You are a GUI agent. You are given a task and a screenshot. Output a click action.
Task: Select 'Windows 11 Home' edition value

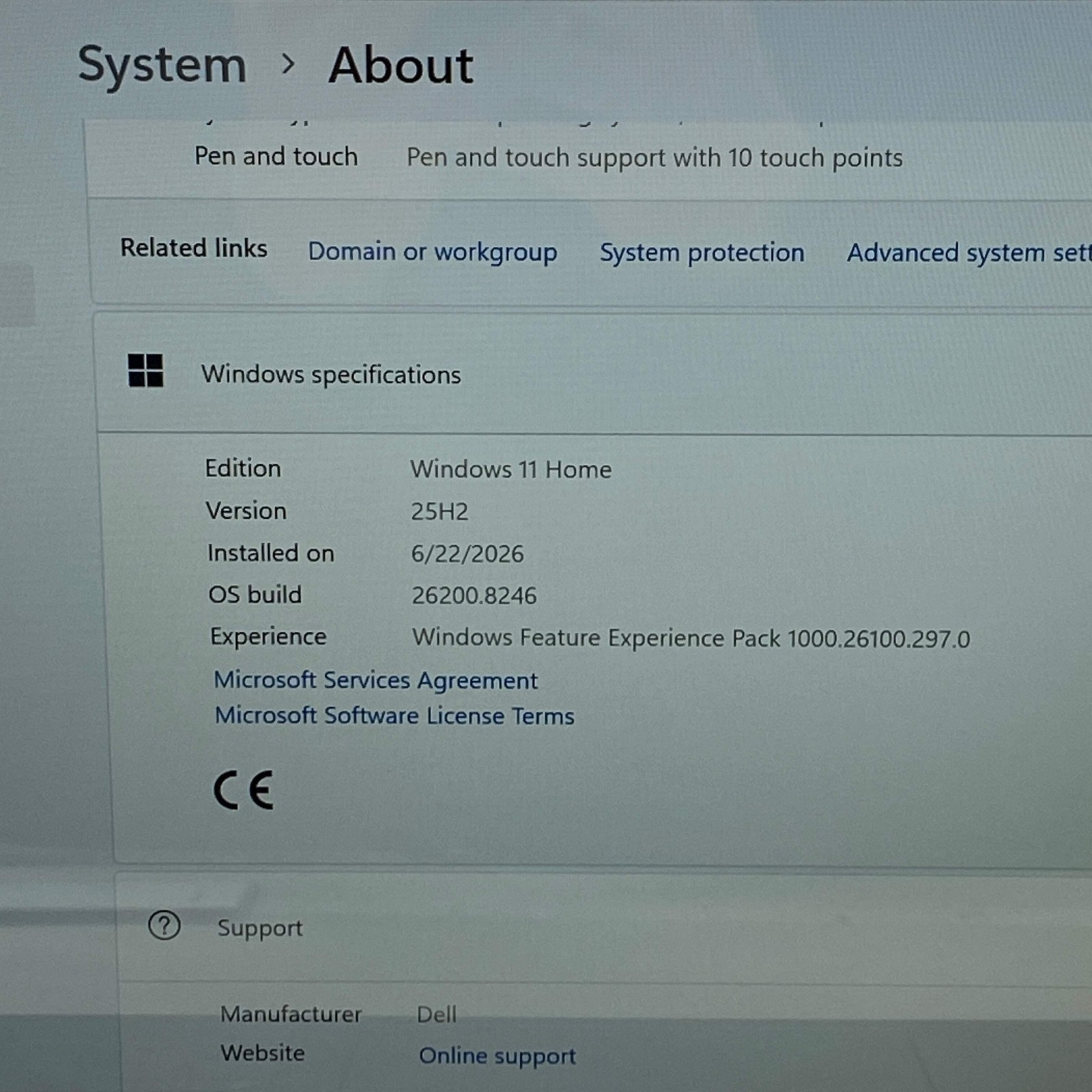coord(511,470)
